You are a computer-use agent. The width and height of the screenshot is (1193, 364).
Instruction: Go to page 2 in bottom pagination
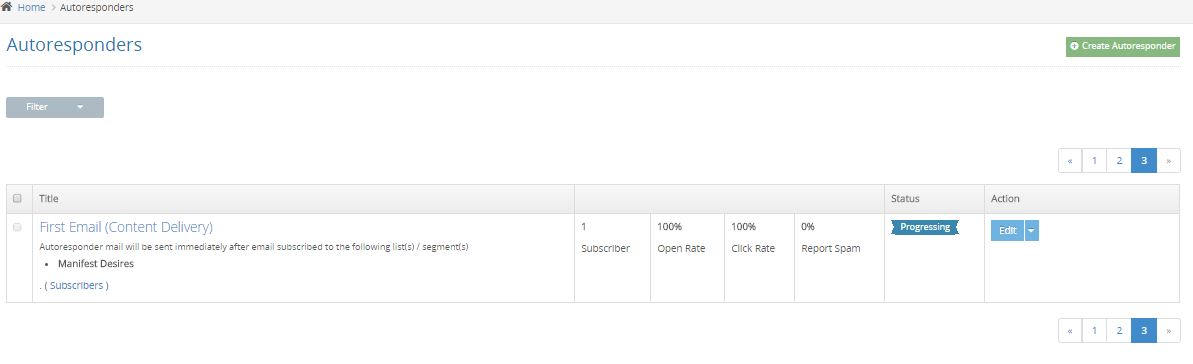(1119, 330)
